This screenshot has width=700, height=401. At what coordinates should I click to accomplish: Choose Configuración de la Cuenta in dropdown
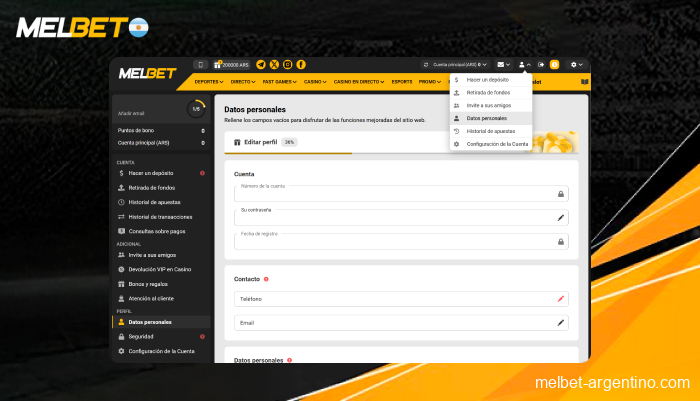(491, 144)
